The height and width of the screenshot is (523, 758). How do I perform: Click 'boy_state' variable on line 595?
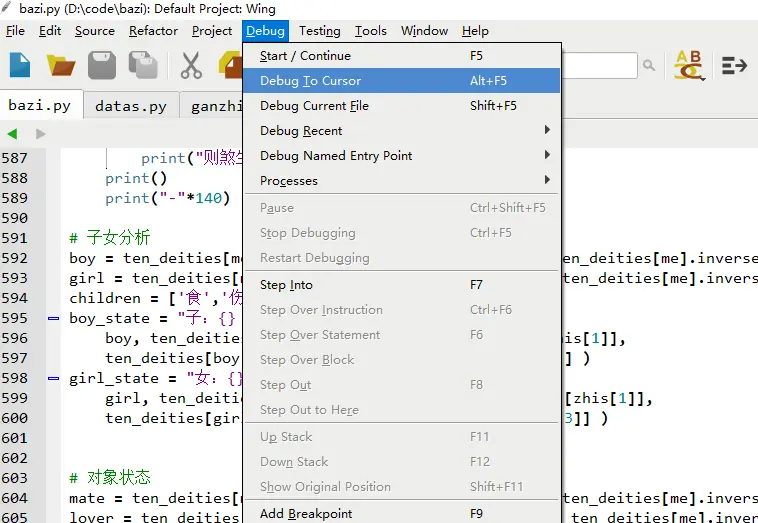coord(110,319)
